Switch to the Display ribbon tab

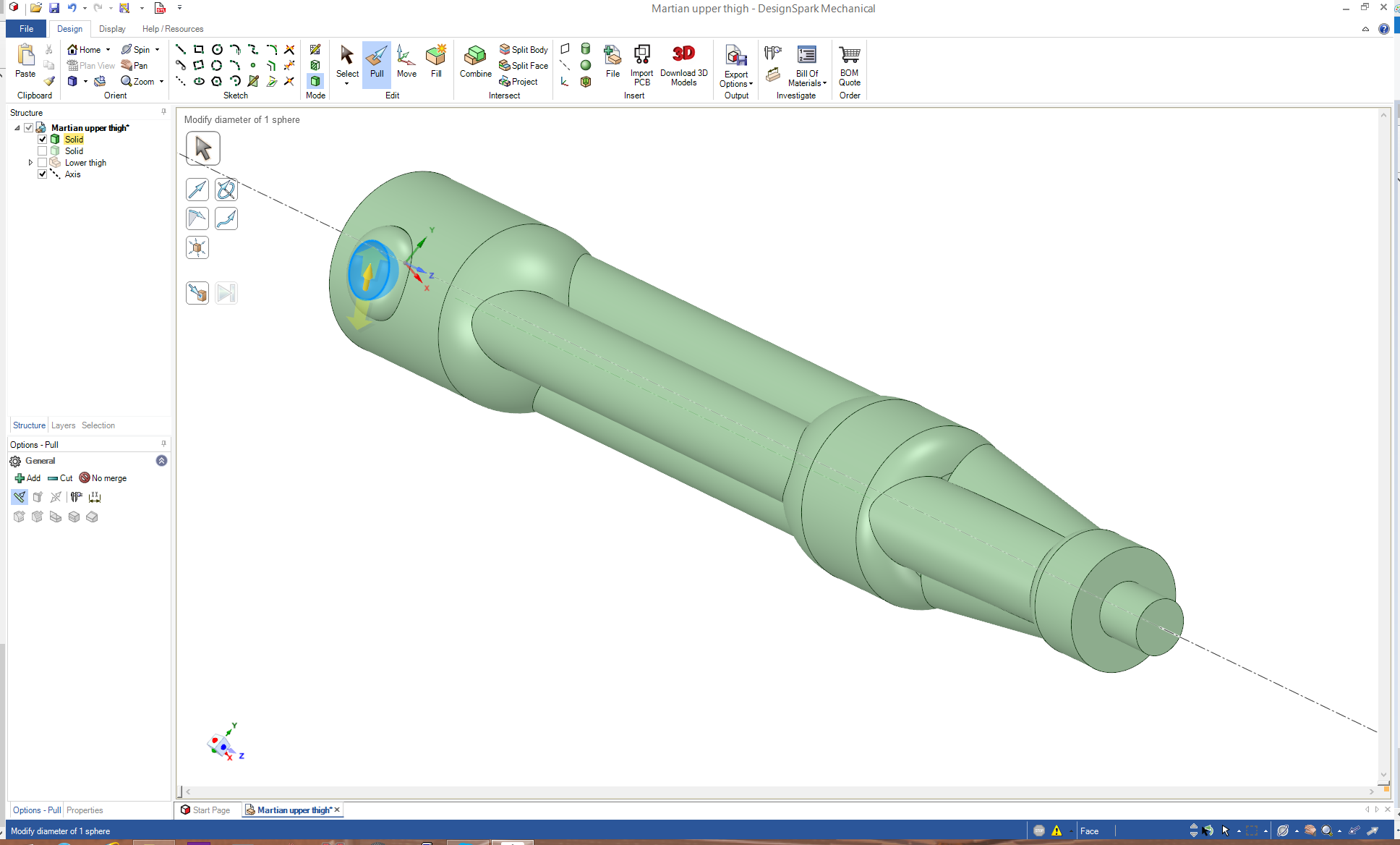[x=112, y=29]
